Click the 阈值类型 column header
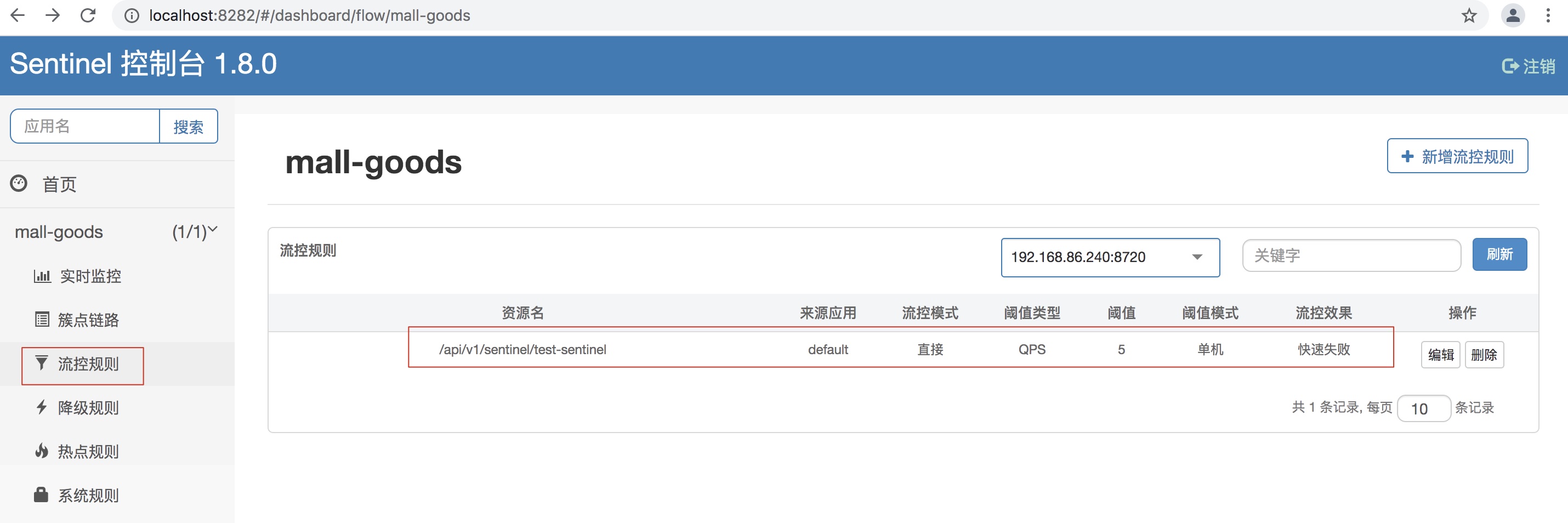Viewport: 1568px width, 523px height. point(1032,313)
